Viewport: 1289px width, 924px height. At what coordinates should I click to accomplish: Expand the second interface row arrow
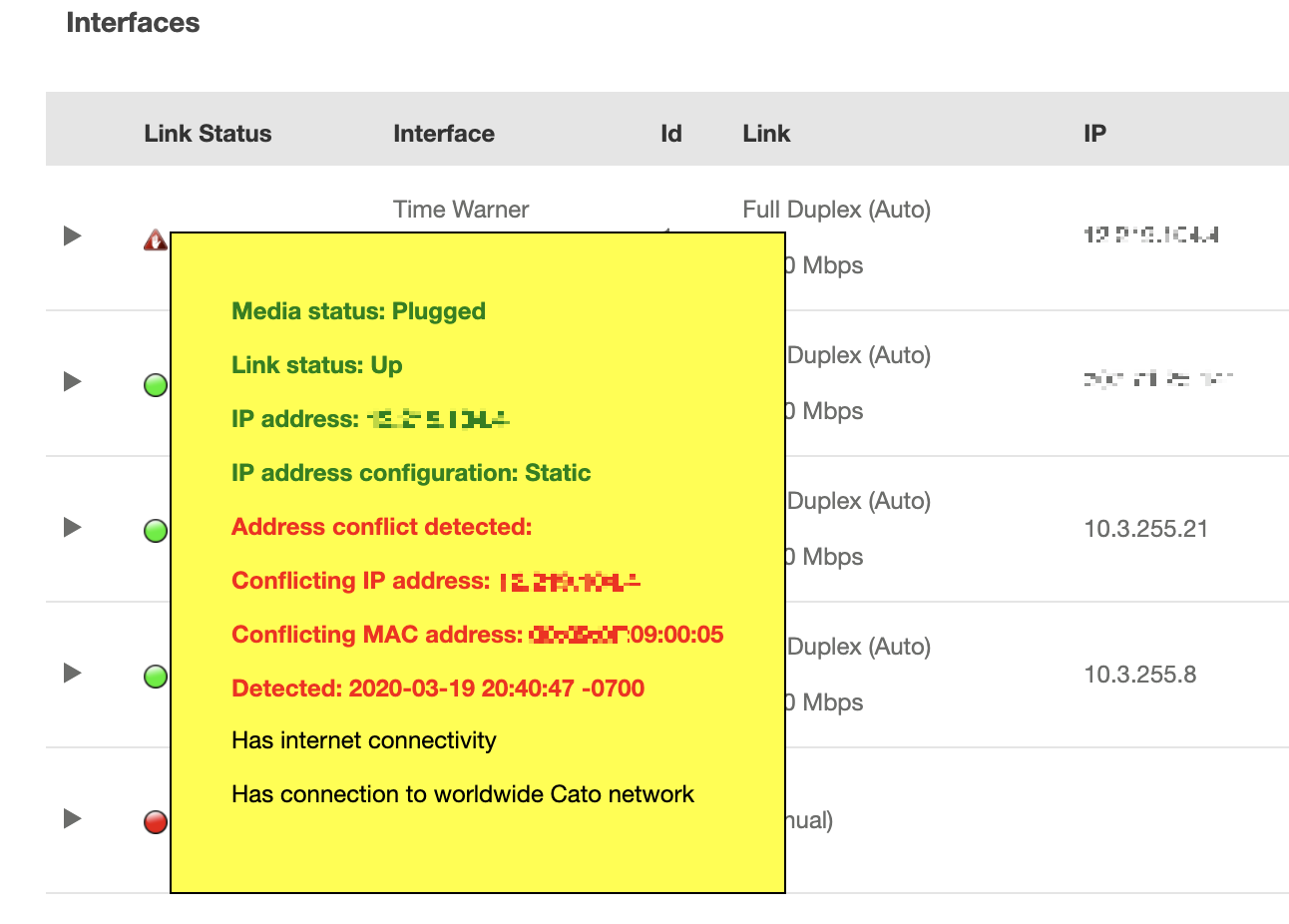72,381
